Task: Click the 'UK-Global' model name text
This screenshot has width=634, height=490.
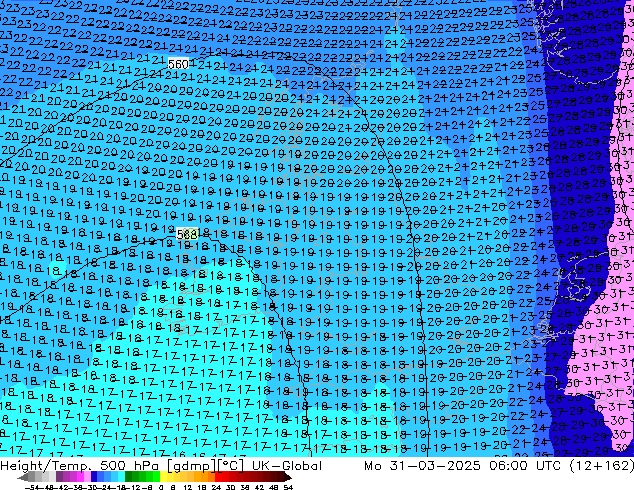Action: coord(287,466)
